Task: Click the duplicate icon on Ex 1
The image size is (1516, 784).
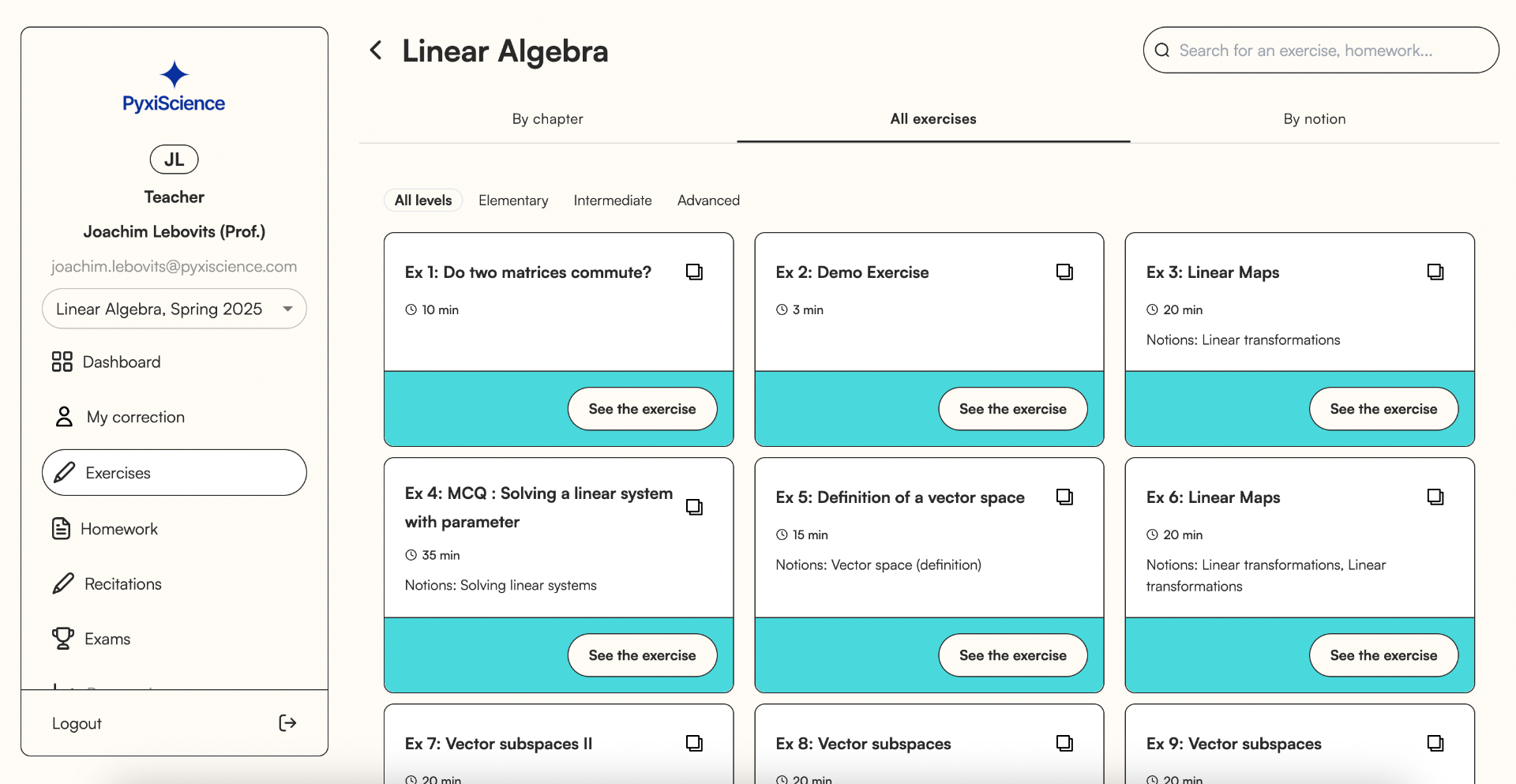Action: [x=695, y=272]
